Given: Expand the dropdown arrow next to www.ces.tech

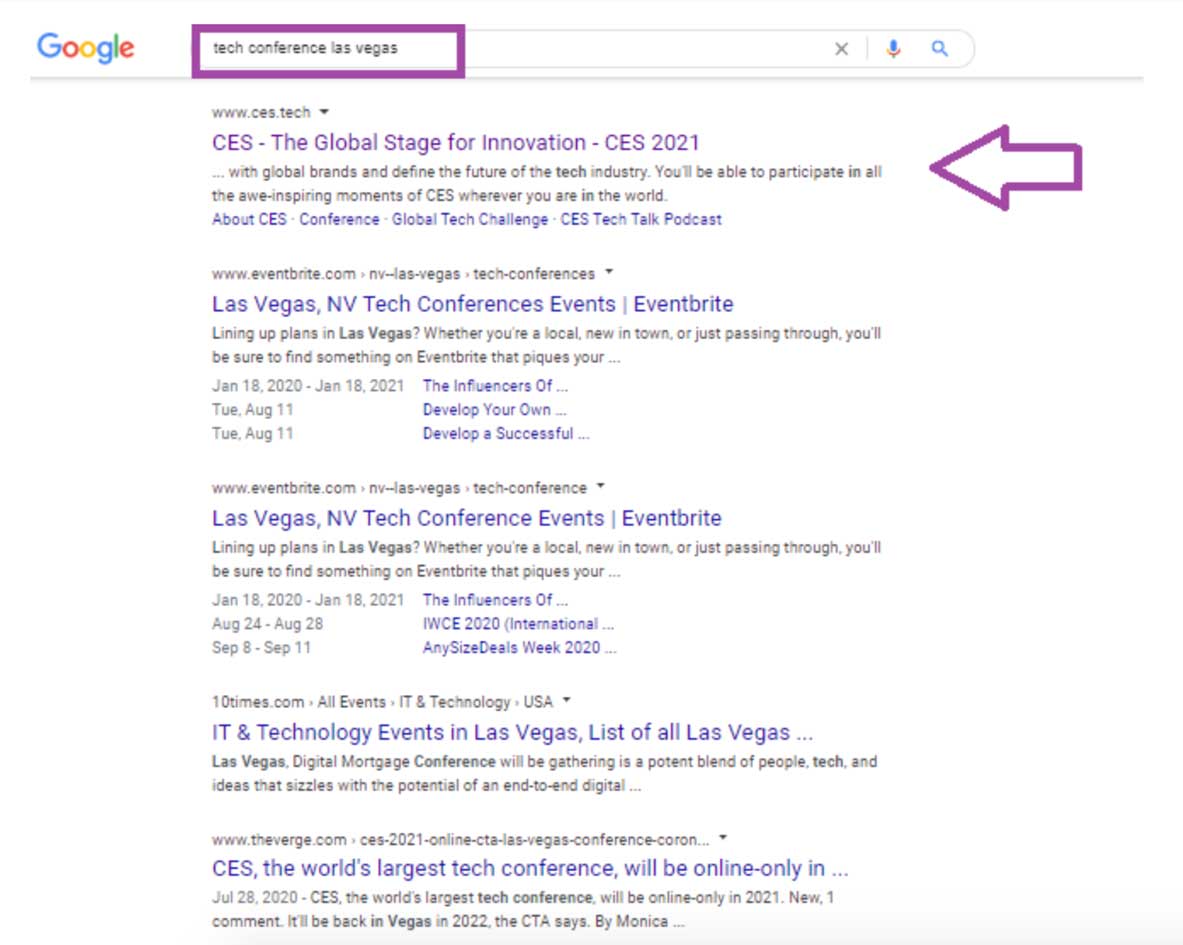Looking at the screenshot, I should (324, 112).
